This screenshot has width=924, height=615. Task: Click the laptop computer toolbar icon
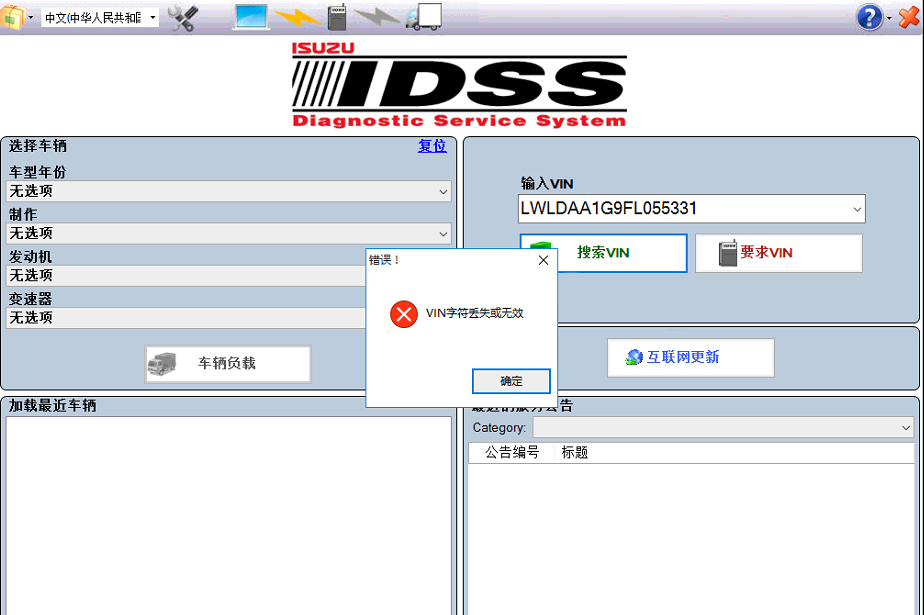click(x=251, y=17)
